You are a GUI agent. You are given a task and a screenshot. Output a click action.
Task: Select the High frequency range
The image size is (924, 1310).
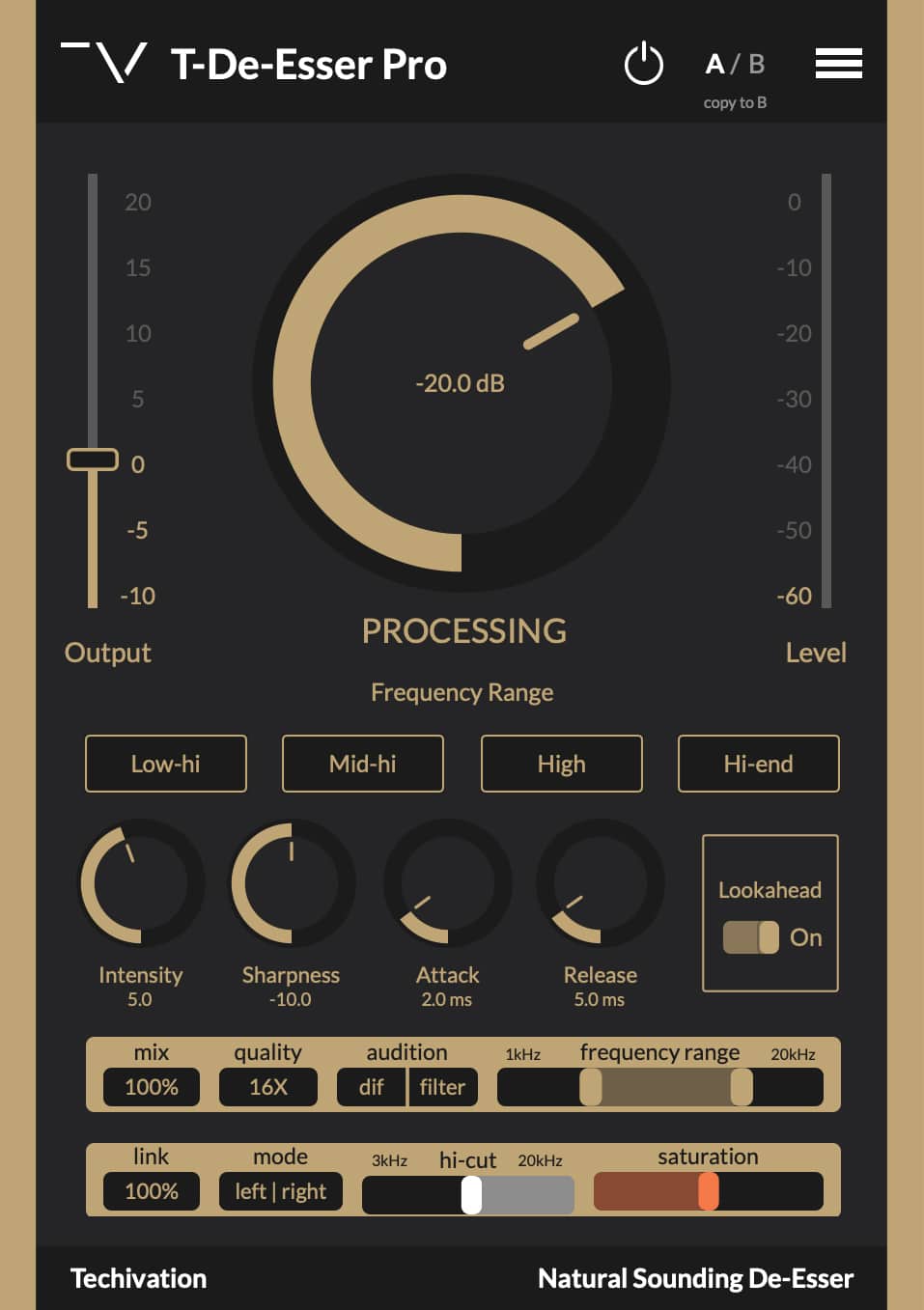[562, 764]
